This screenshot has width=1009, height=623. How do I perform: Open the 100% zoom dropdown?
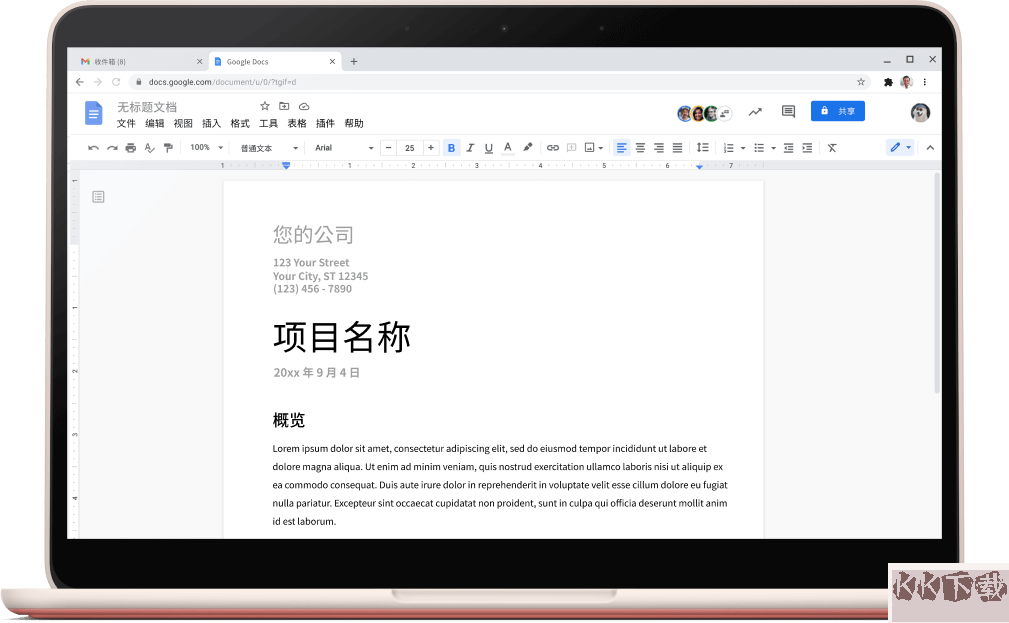[207, 147]
